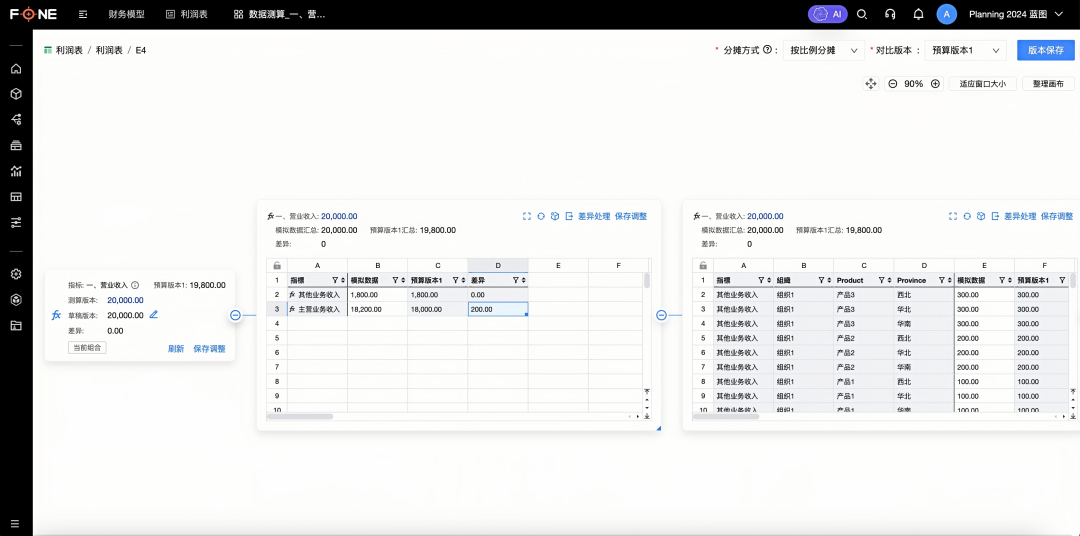
Task: Click the E4 breadcrumb item
Action: point(141,50)
